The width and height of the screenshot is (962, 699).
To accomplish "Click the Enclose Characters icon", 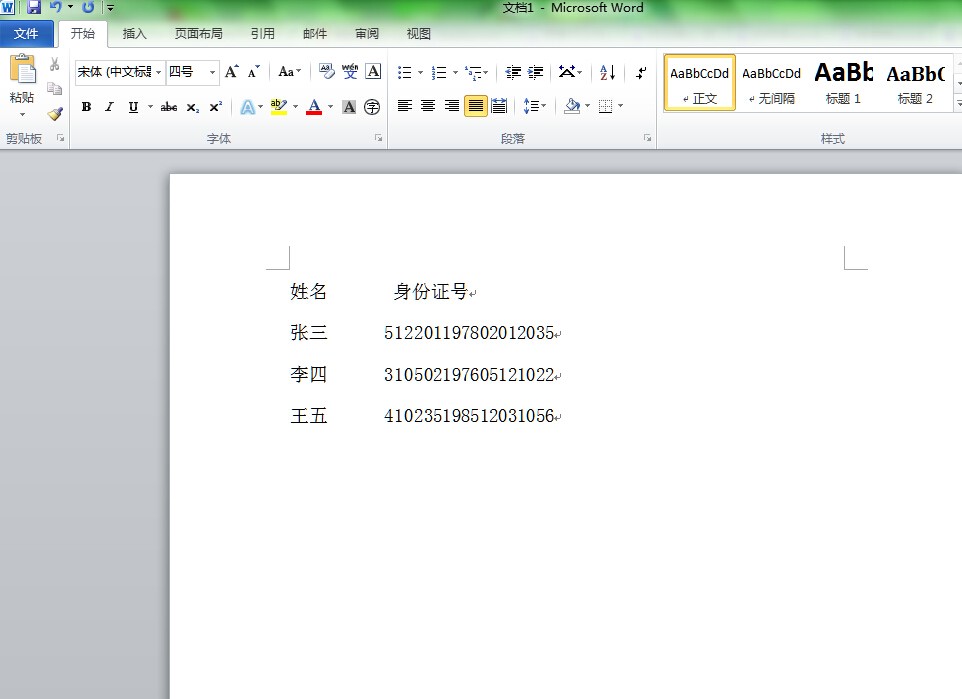I will (372, 107).
